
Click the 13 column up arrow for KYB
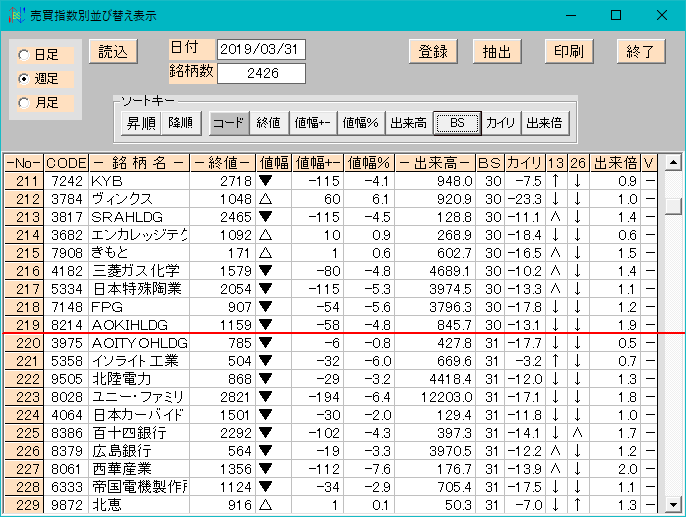pos(555,181)
